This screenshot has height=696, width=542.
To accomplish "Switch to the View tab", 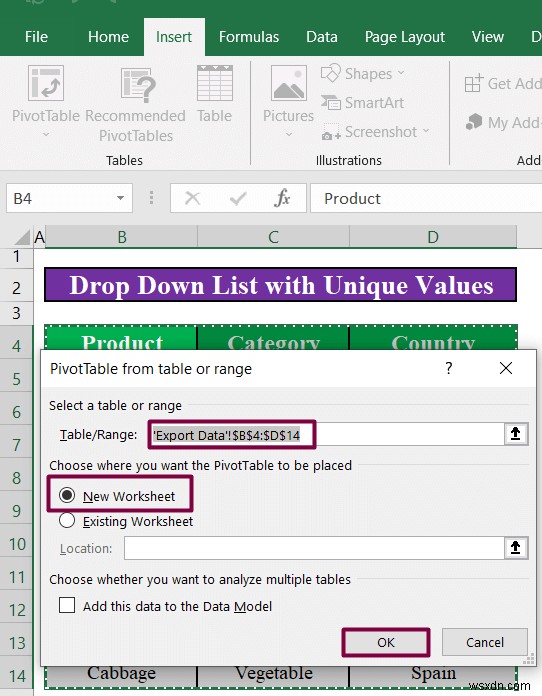I will click(487, 36).
